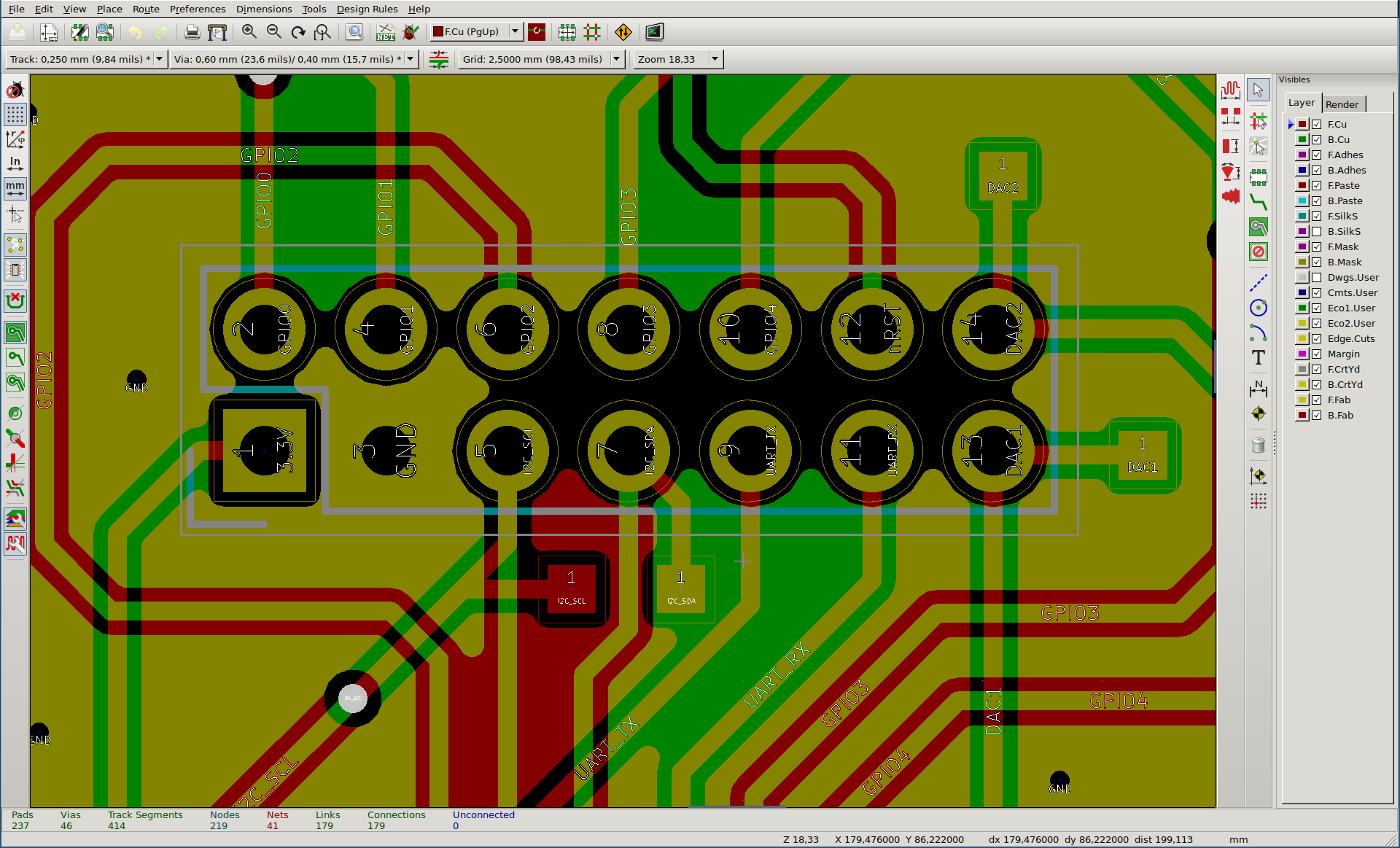Viewport: 1400px width, 848px height.
Task: Open the Track width dropdown
Action: (159, 59)
